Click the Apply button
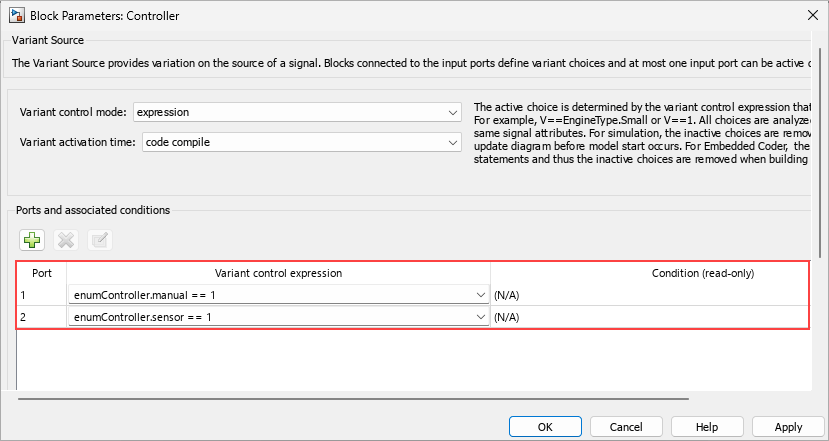The width and height of the screenshot is (829, 441). point(788,427)
